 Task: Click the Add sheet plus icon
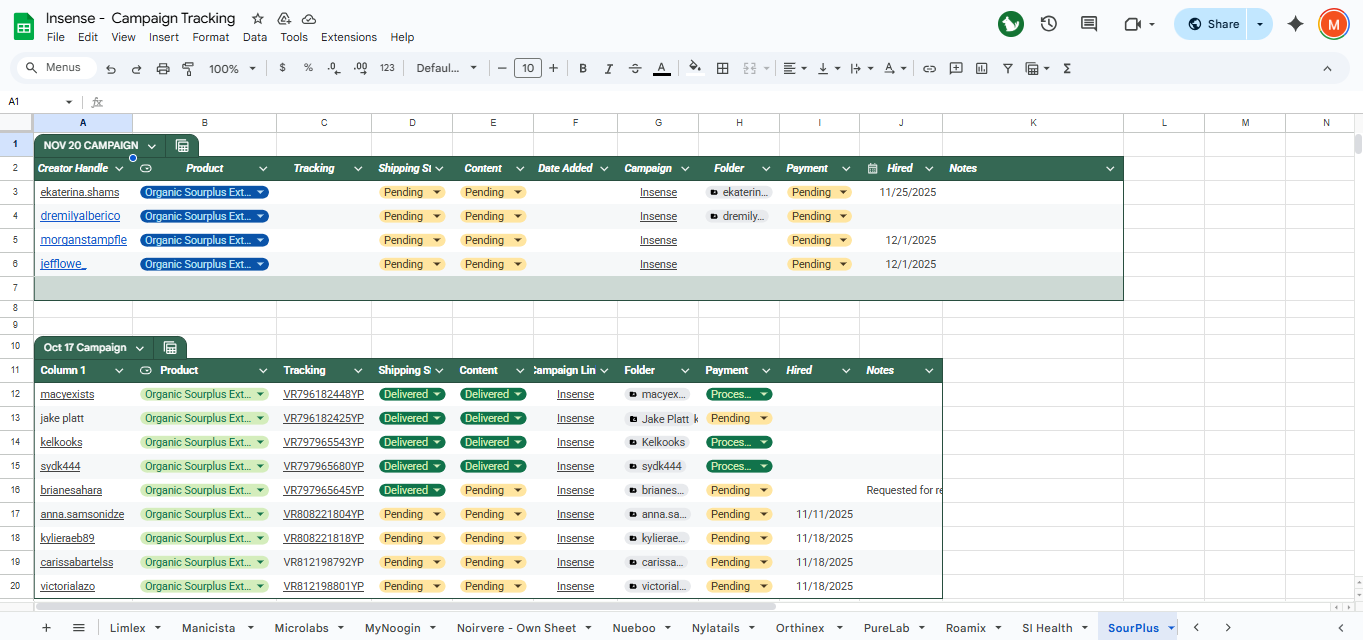coord(46,628)
